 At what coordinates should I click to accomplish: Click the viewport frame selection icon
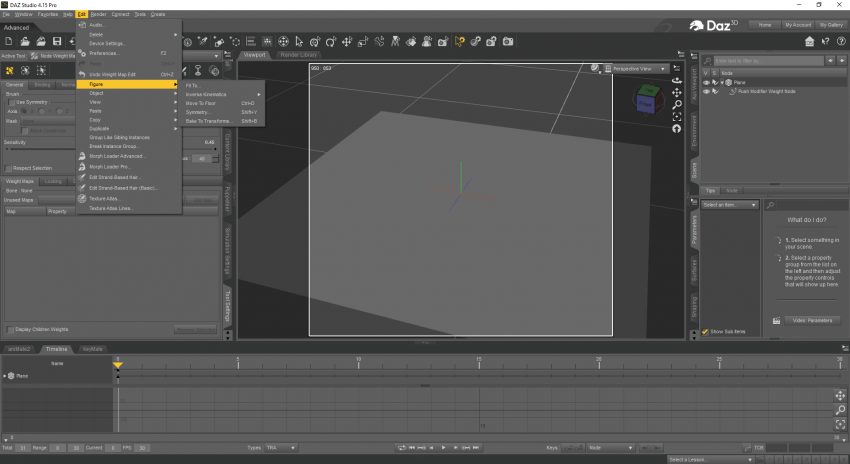677,117
